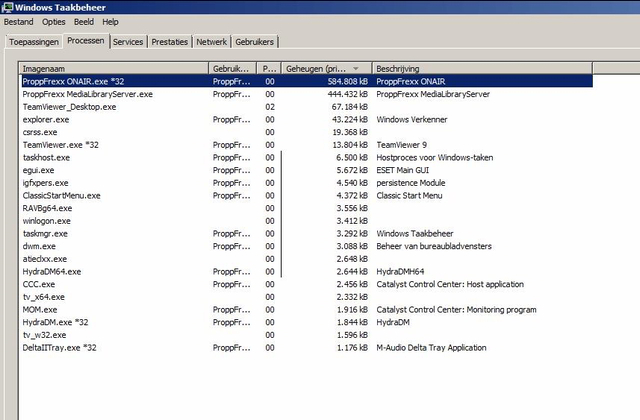The width and height of the screenshot is (640, 420).
Task: Select the RAVBg64.exe process
Action: coord(306,208)
